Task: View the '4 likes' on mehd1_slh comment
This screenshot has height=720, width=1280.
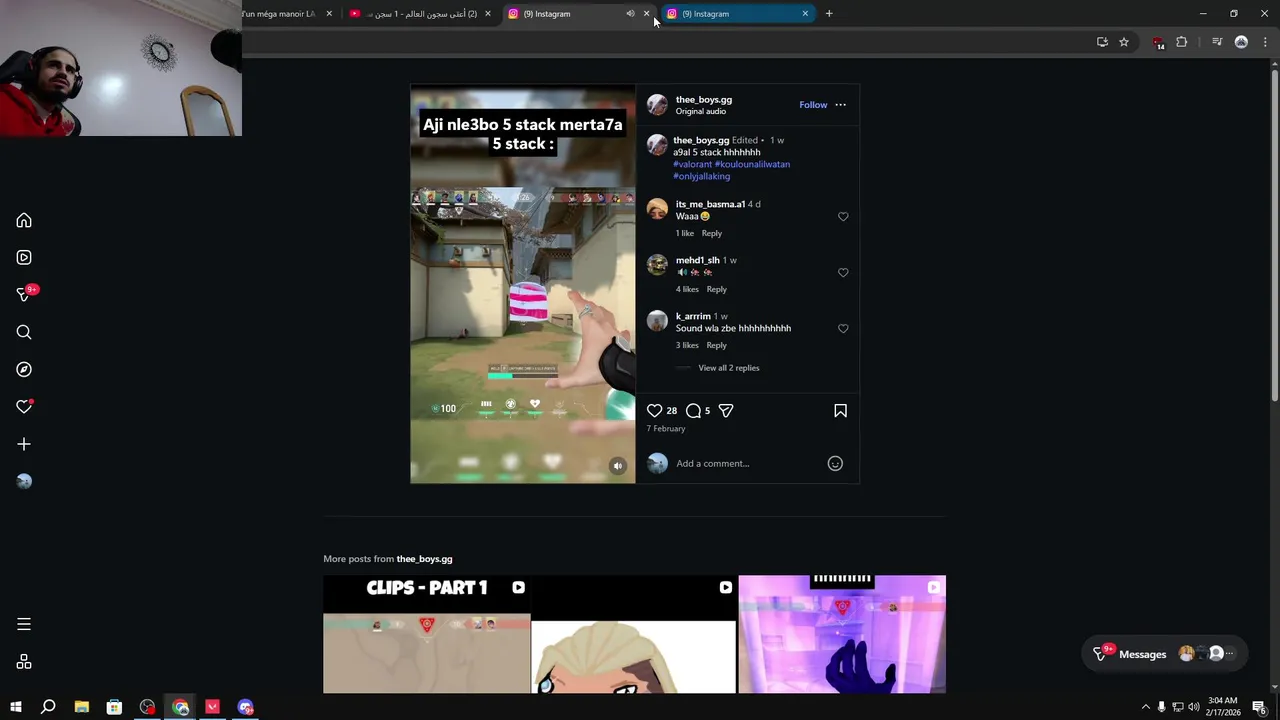Action: (687, 289)
